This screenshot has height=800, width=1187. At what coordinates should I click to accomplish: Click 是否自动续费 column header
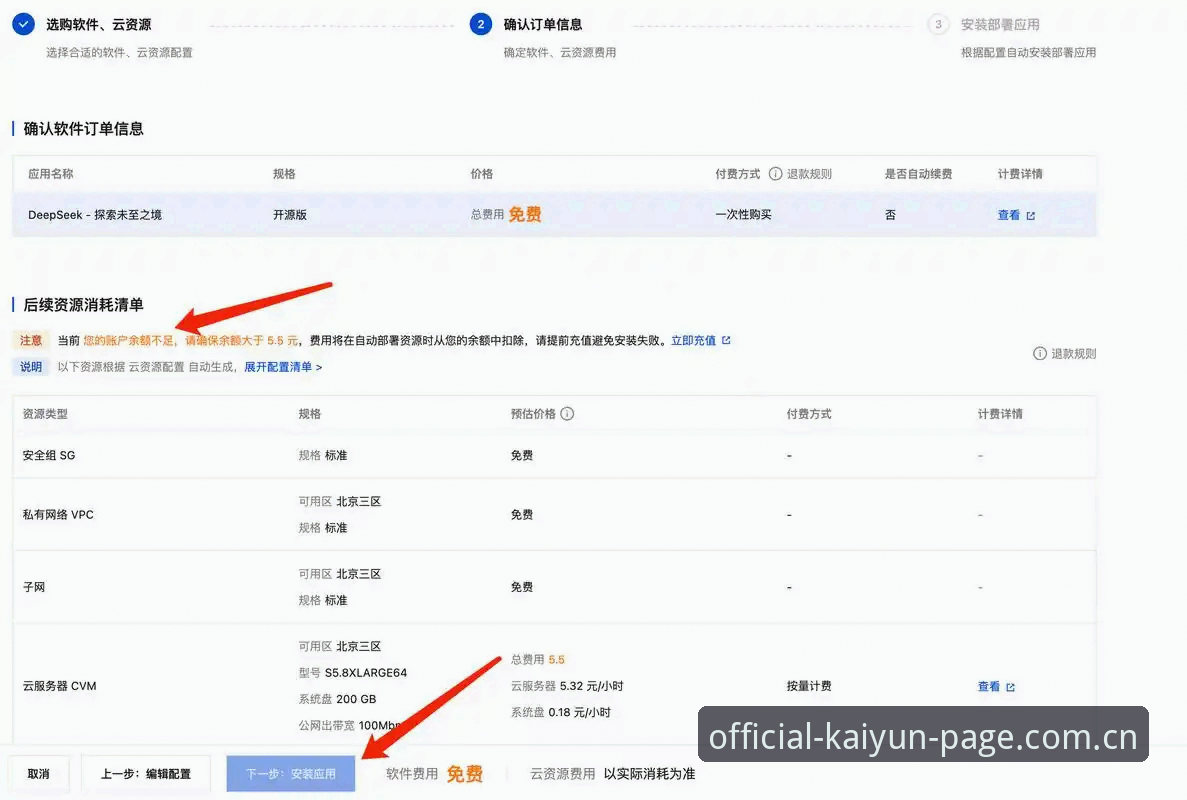click(x=918, y=174)
